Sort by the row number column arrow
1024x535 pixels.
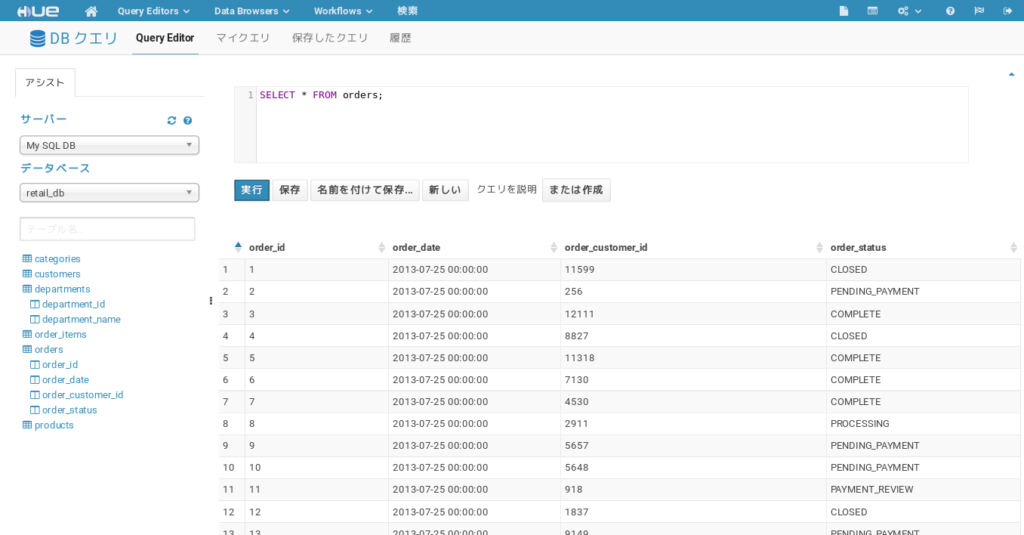click(238, 247)
